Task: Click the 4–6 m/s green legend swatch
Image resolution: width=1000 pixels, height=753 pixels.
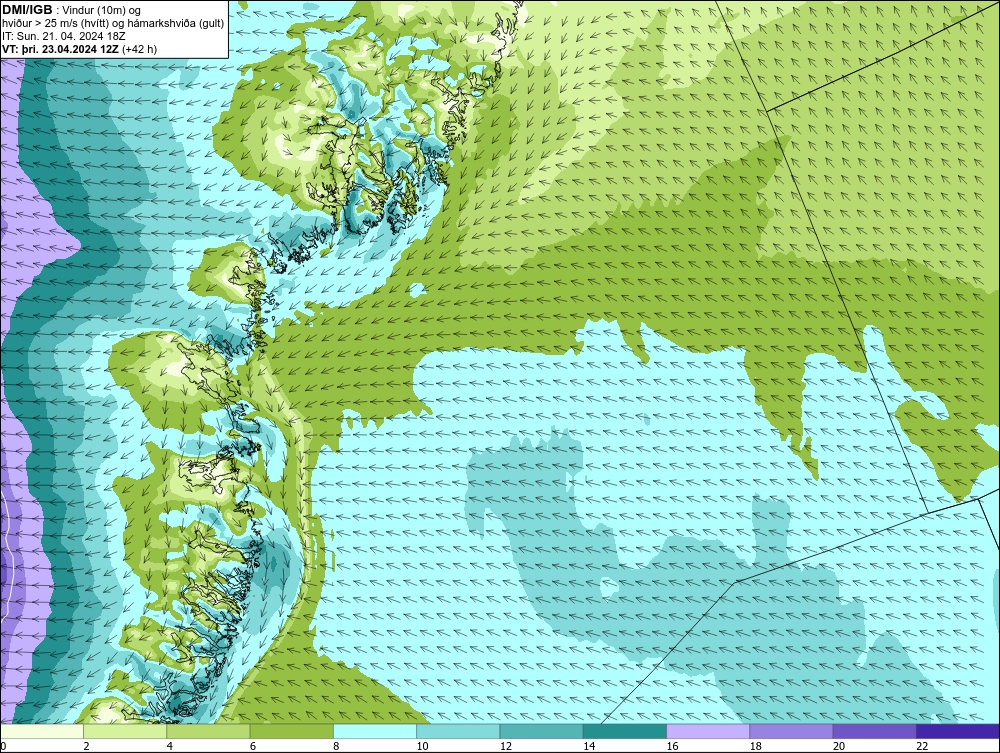Action: tap(208, 731)
